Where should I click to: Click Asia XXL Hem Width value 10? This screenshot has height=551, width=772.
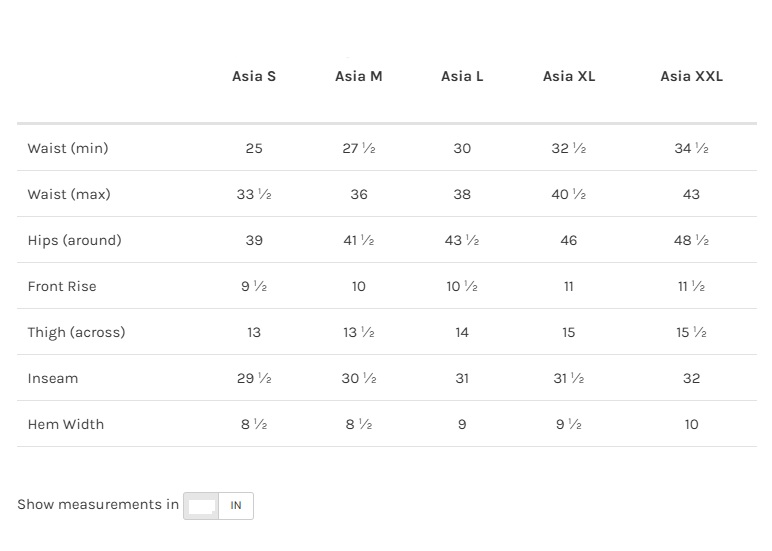691,424
